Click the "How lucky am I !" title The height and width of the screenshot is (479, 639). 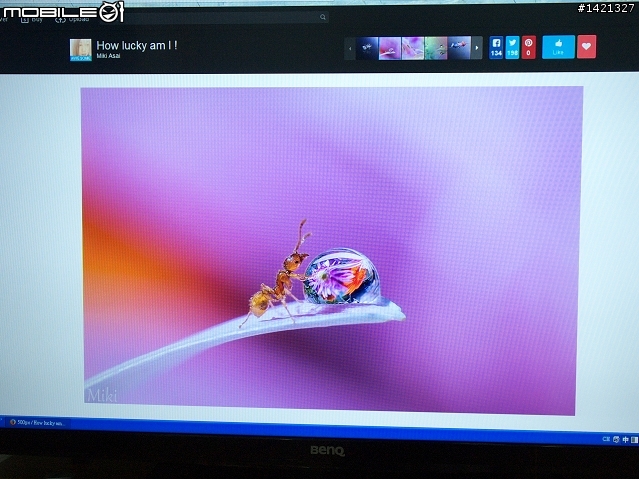point(137,45)
